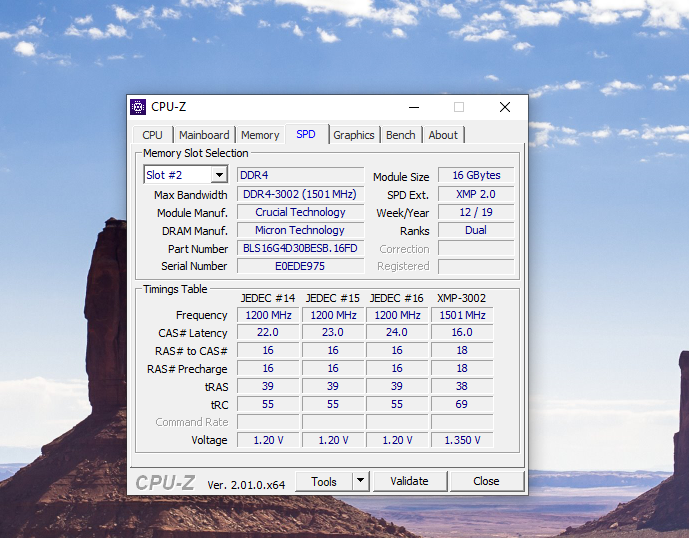The width and height of the screenshot is (689, 538).
Task: Click the empty XMP Command Rate cell
Action: pyautogui.click(x=462, y=422)
